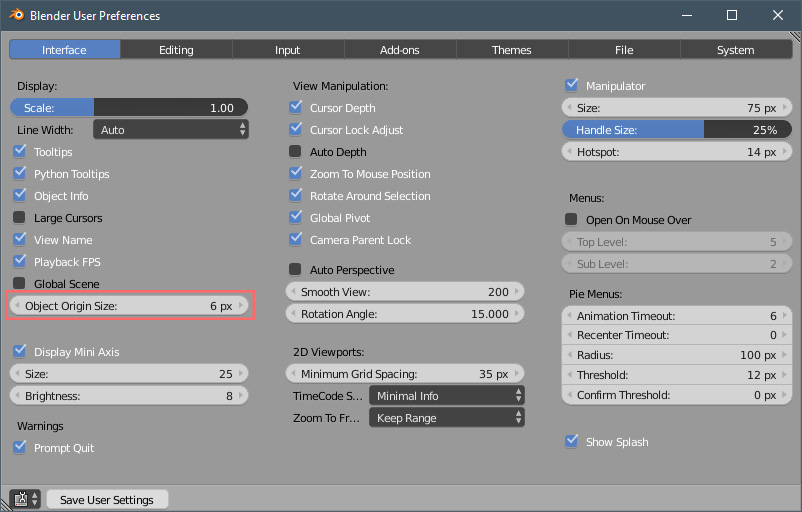
Task: Open the TimeCode Style Minimal Info dropdown
Action: pos(447,395)
